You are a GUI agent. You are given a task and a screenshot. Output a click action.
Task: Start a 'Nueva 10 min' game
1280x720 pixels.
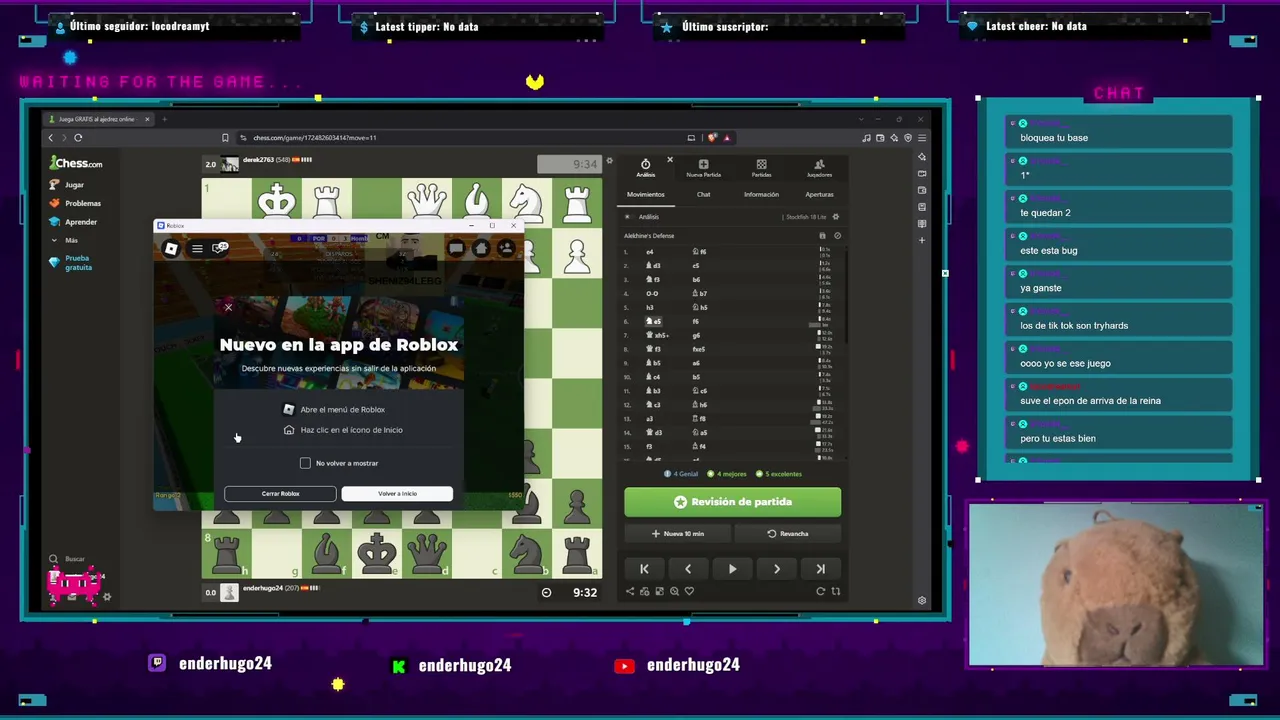(x=678, y=534)
